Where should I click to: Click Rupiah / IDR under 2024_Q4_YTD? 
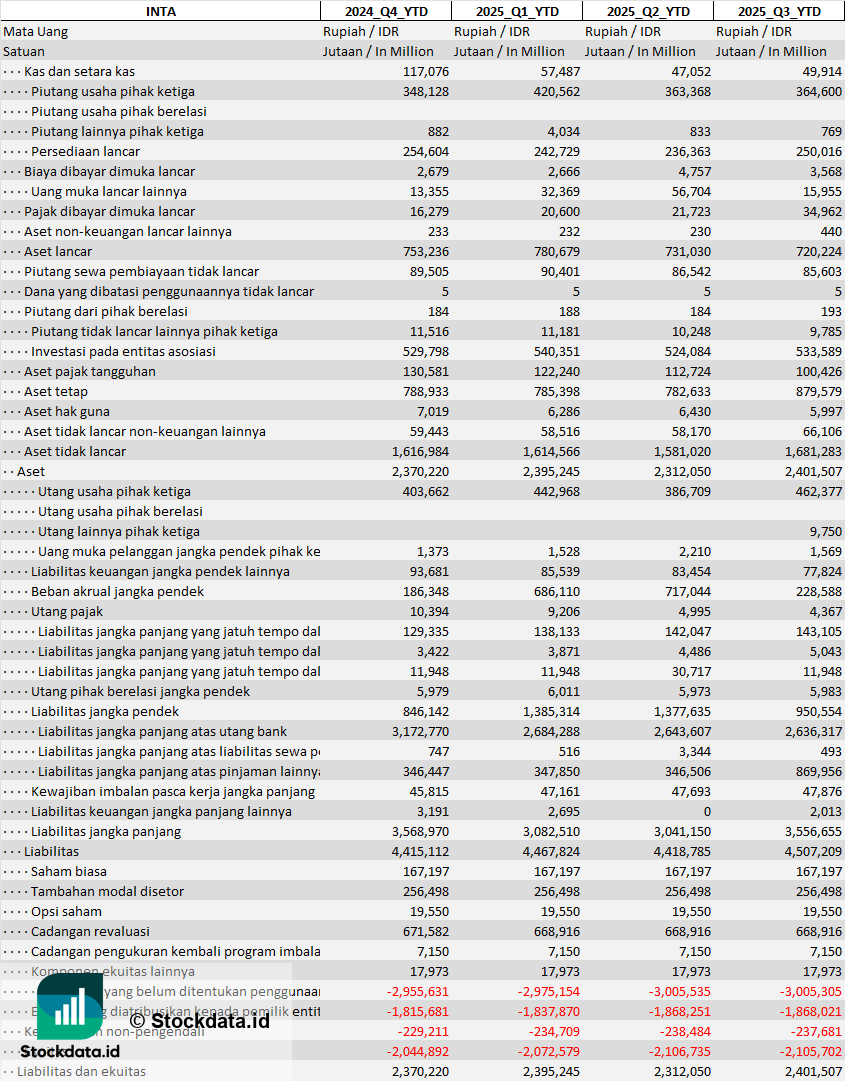pyautogui.click(x=361, y=32)
